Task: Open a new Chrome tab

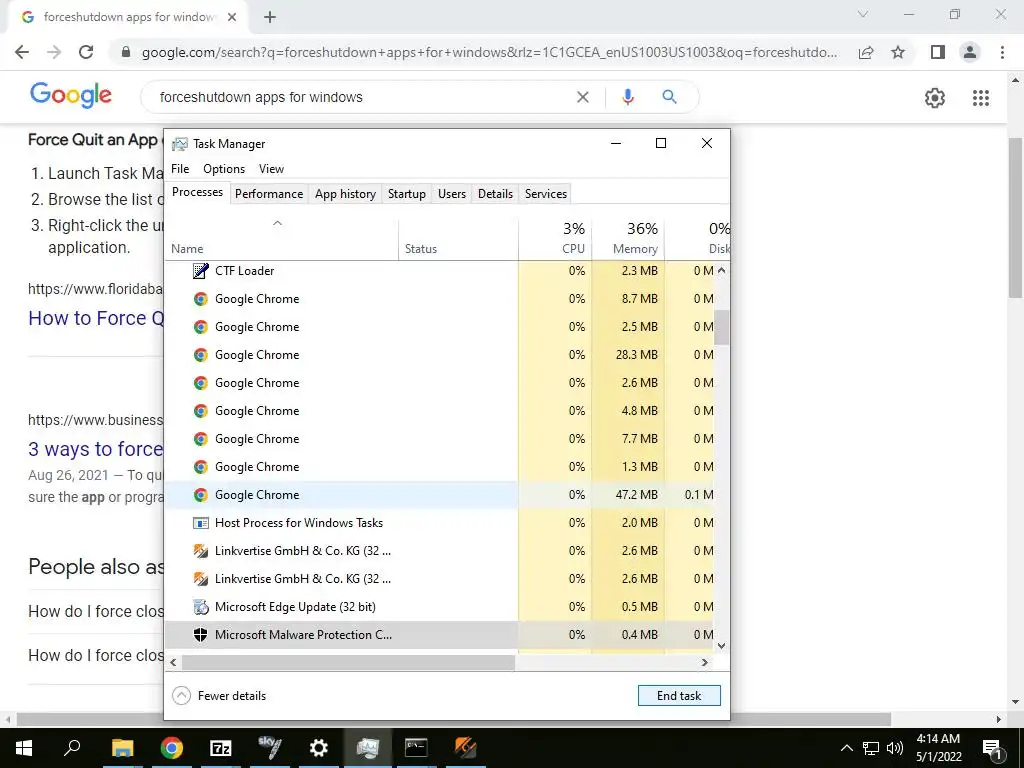Action: (270, 18)
